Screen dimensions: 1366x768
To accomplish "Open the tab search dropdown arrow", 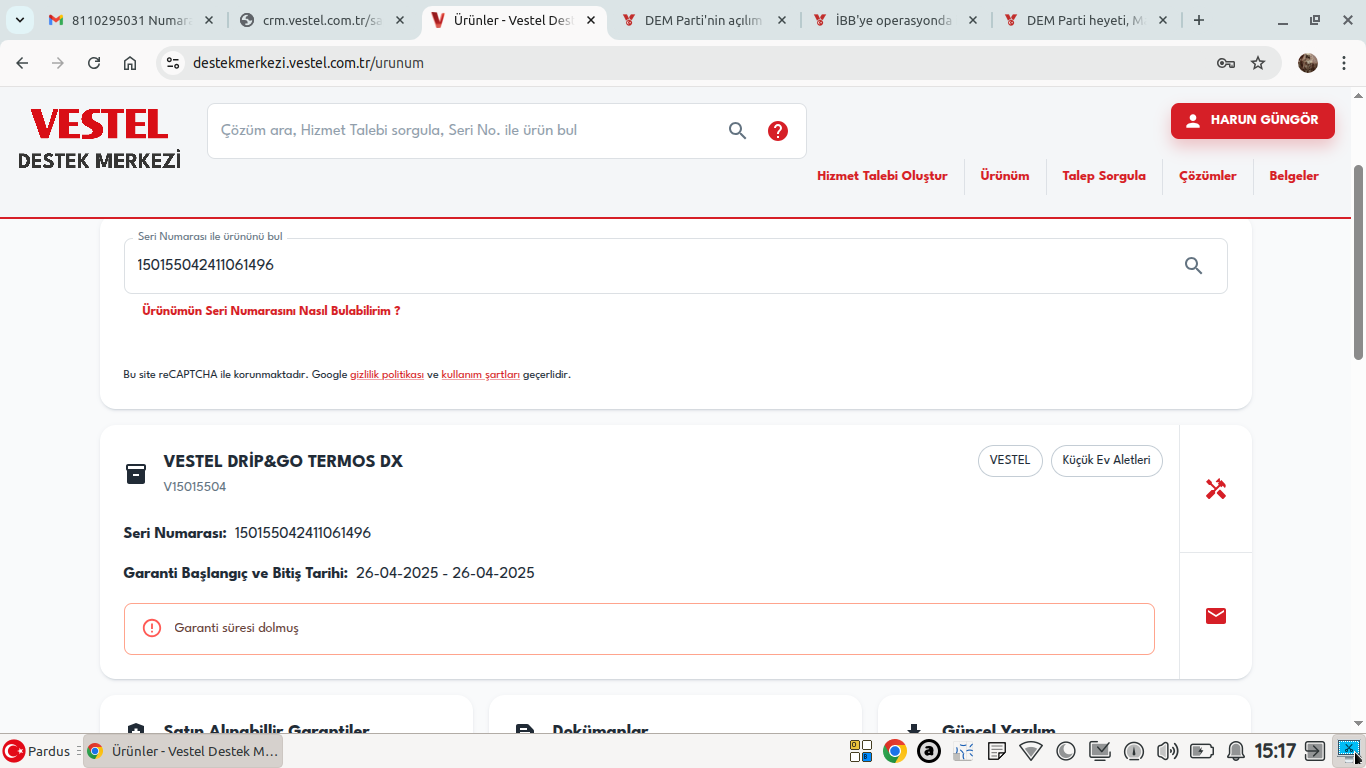I will [19, 20].
